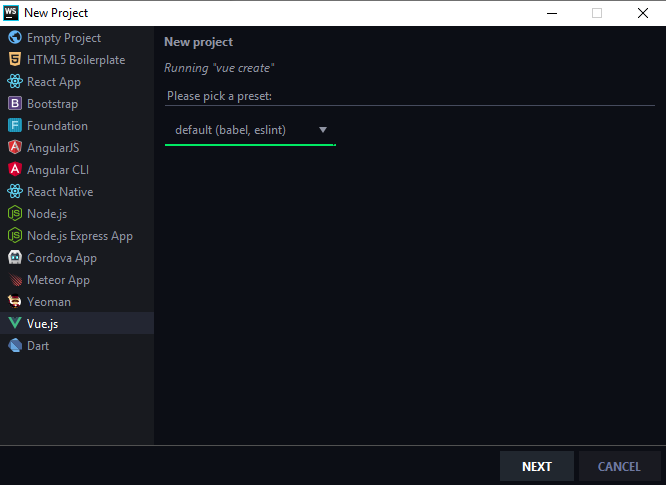Viewport: 666px width, 485px height.
Task: Choose Cordova App project type
Action: pos(77,257)
